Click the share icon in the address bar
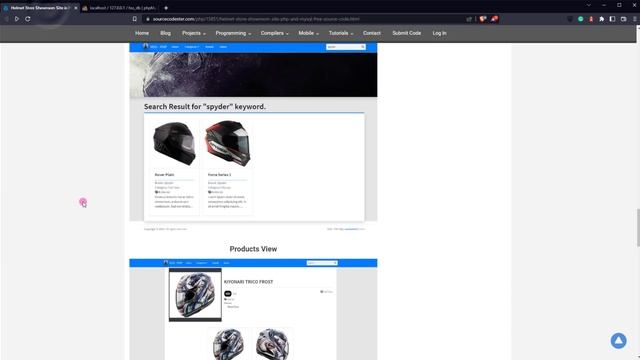Screen dimensions: 640x360 [469, 19]
